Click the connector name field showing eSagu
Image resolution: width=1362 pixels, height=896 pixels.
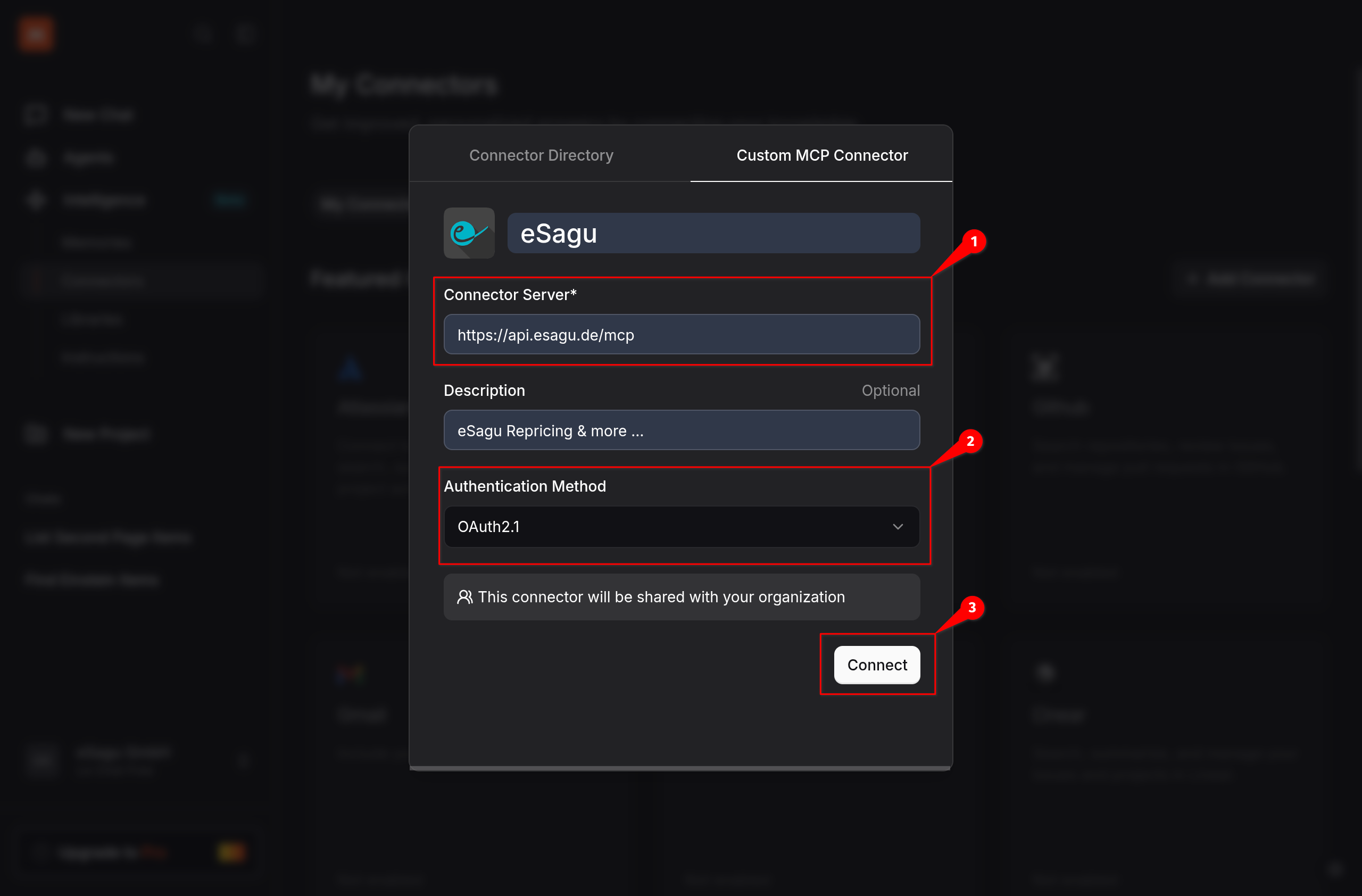[713, 234]
